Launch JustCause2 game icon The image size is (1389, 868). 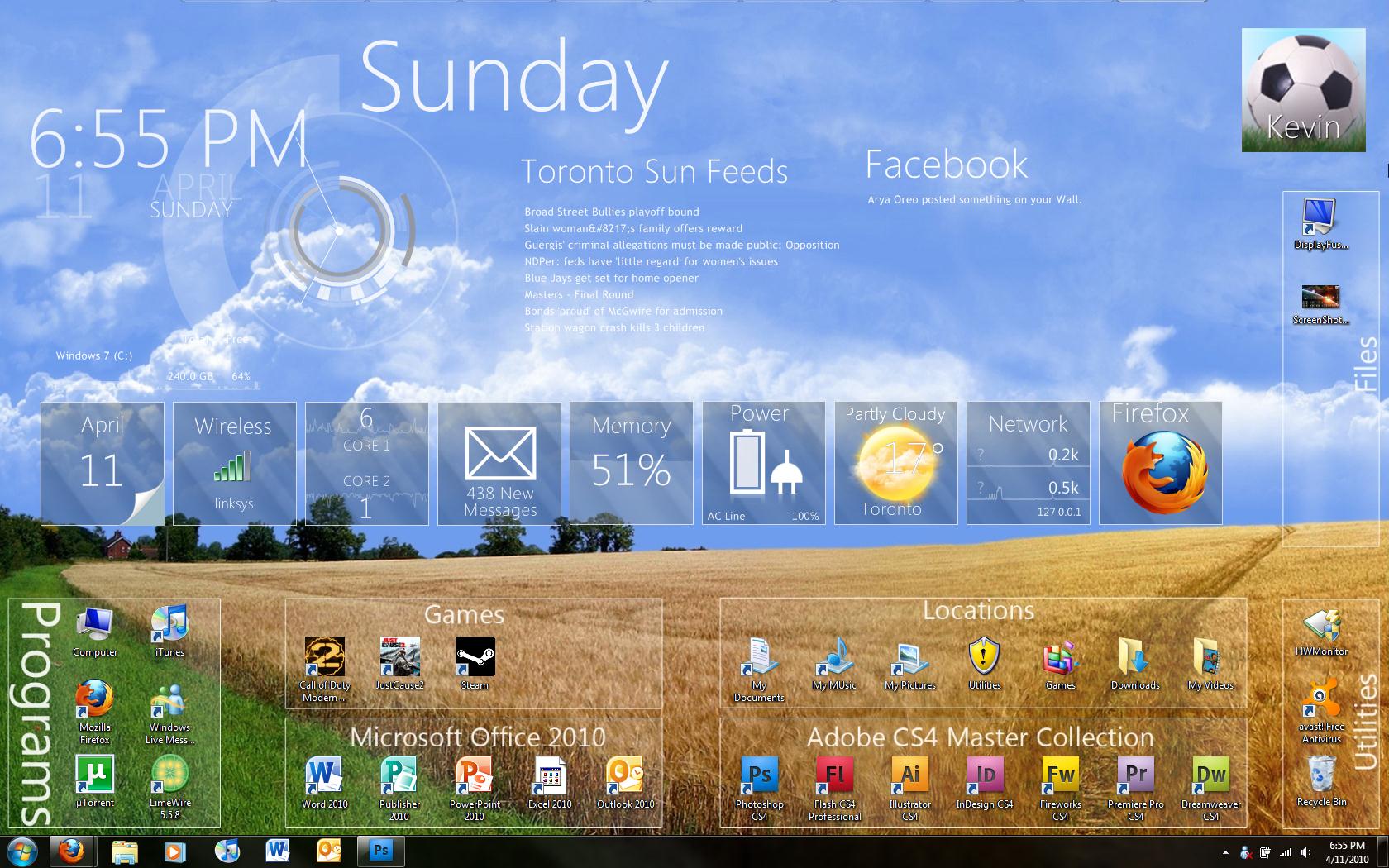point(400,663)
